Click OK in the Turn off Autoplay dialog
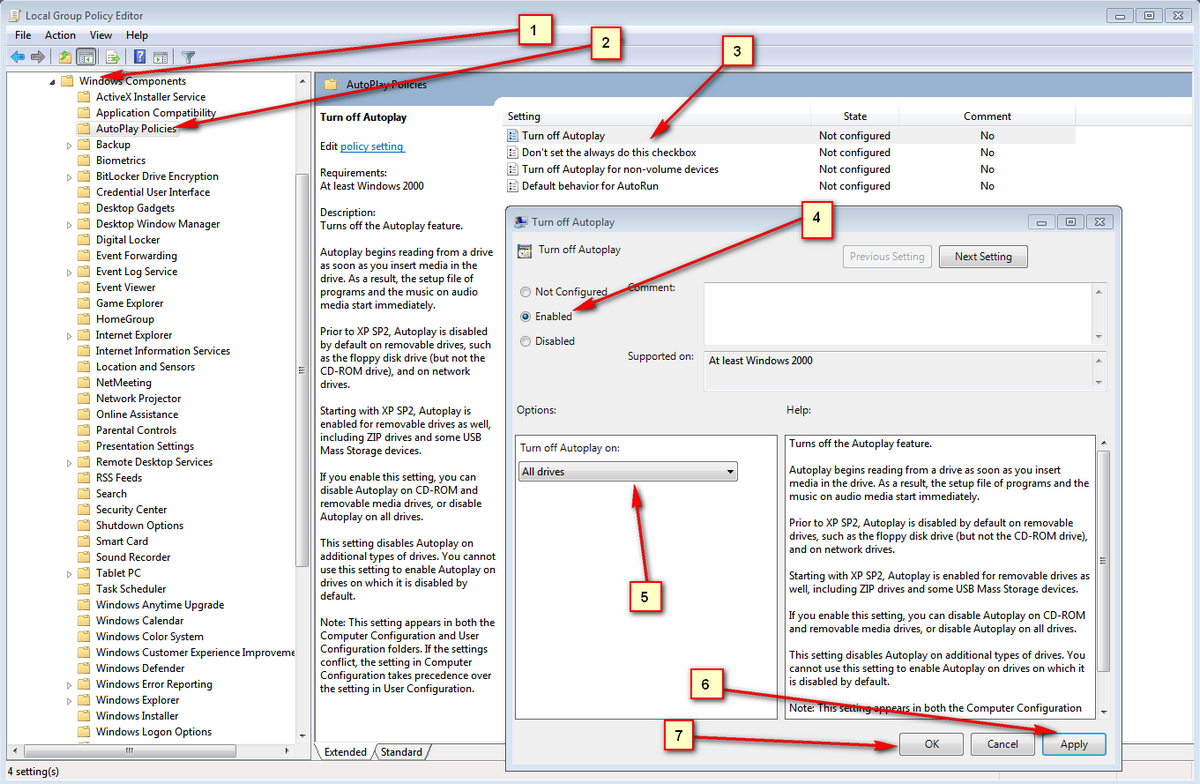The height and width of the screenshot is (784, 1200). click(x=931, y=744)
